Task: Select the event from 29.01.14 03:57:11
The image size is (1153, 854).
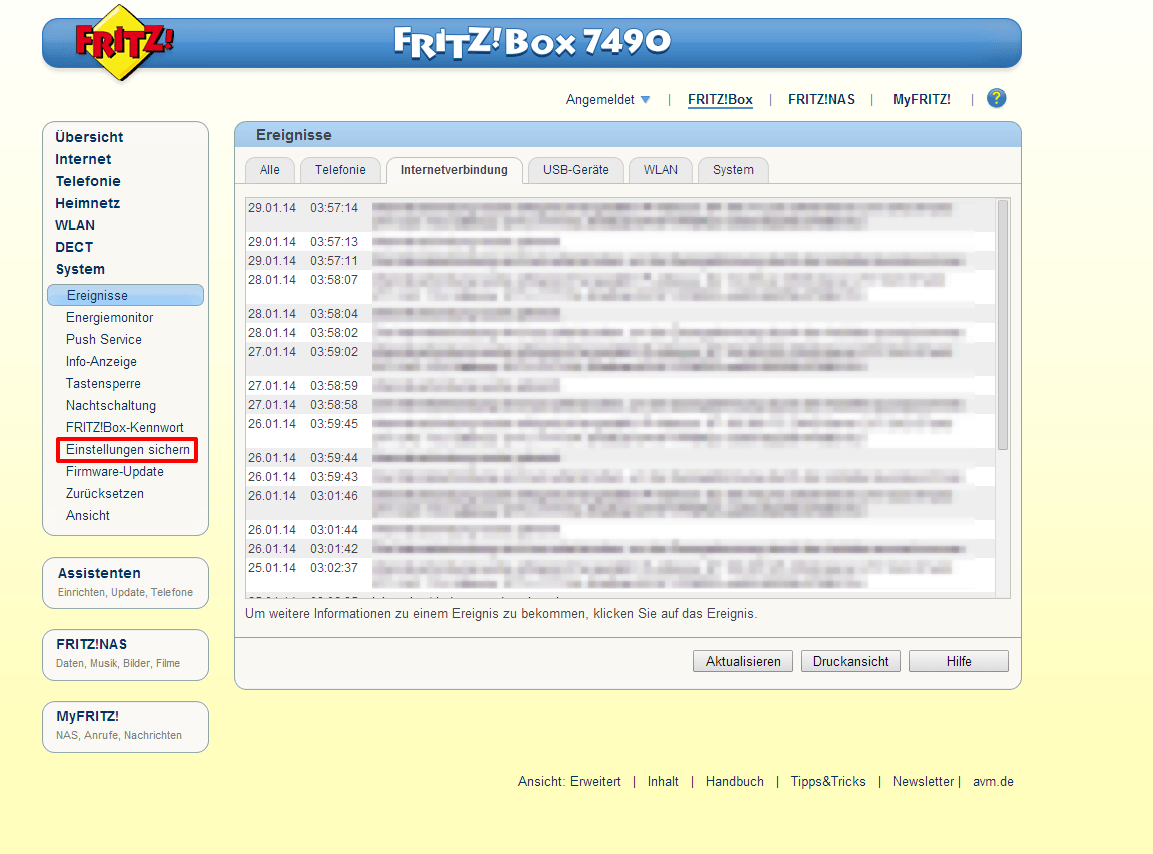Action: (621, 260)
